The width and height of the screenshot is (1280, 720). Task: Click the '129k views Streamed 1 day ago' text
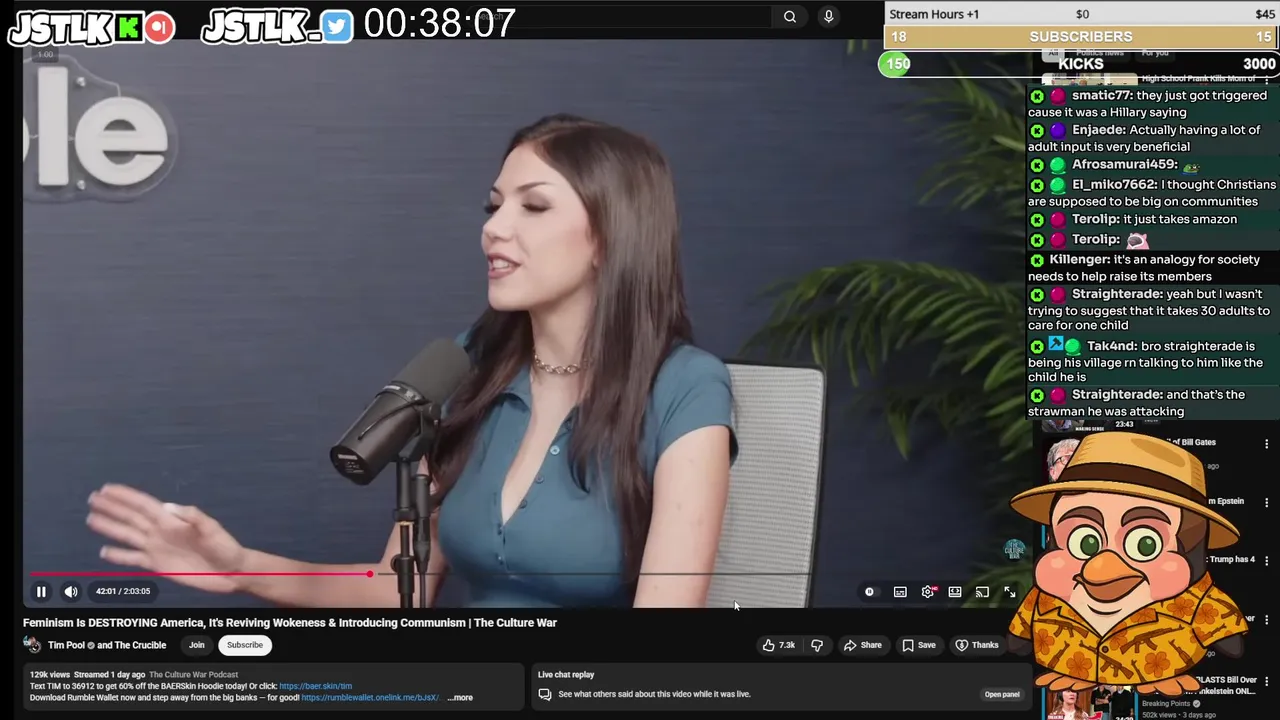pos(87,675)
